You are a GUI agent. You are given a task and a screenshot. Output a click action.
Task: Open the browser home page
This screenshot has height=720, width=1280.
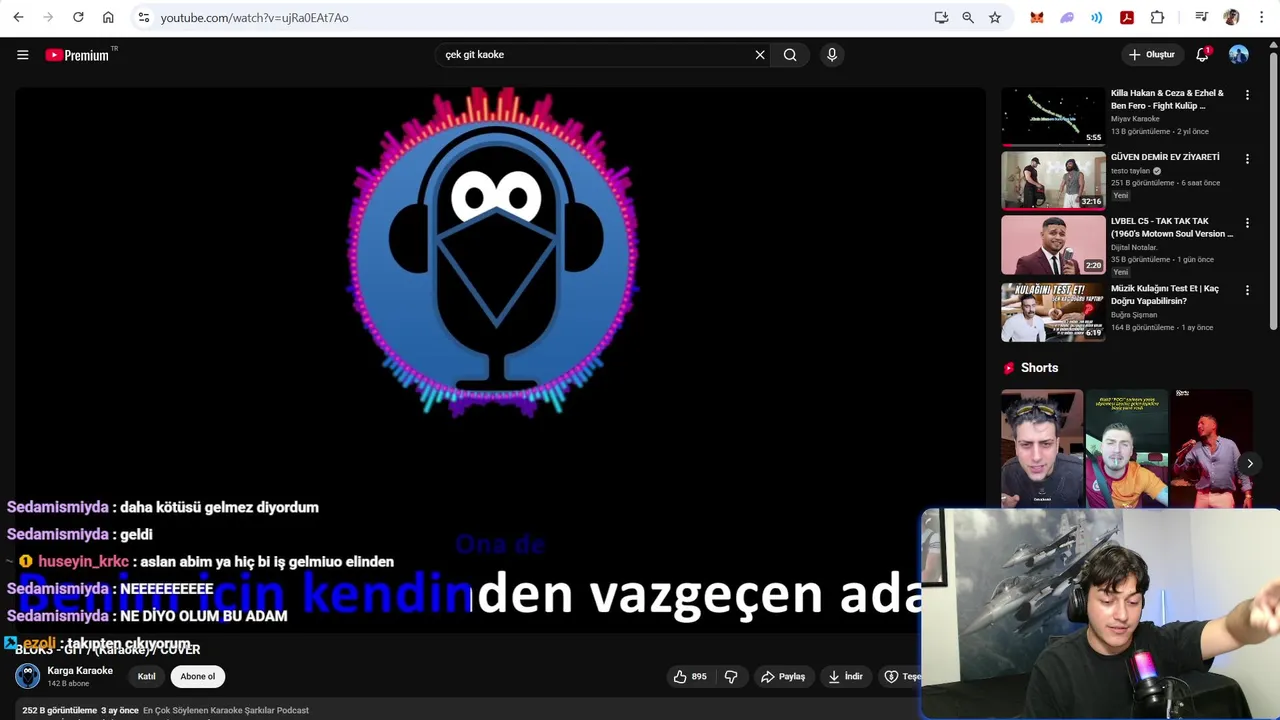click(108, 17)
